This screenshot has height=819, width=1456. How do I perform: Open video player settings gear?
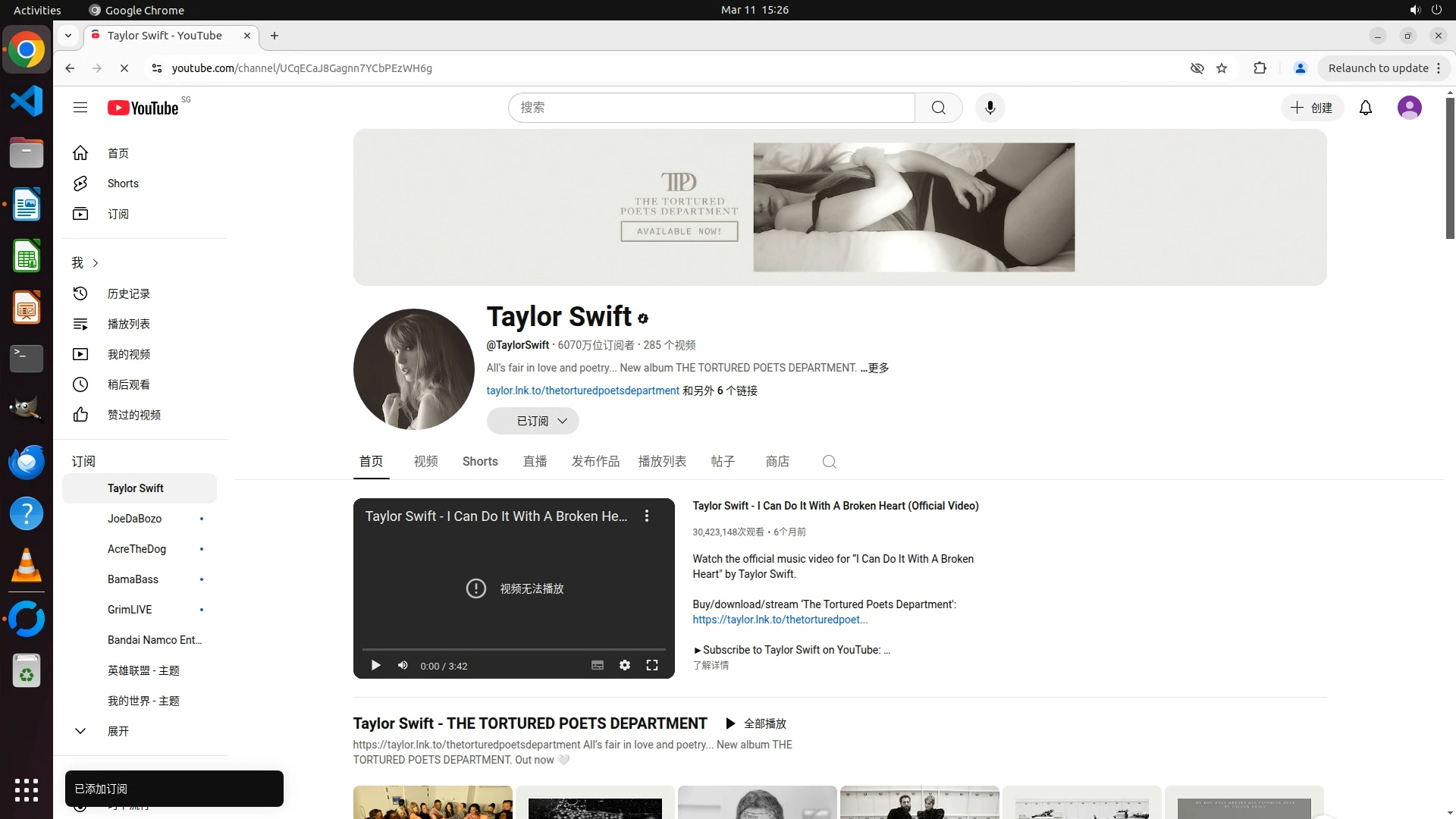tap(624, 665)
